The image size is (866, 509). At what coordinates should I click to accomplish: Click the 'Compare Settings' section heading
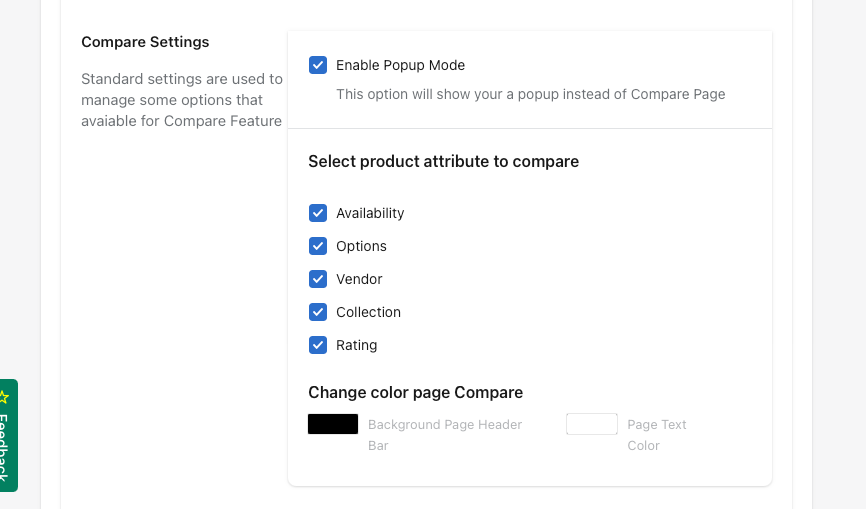point(145,42)
